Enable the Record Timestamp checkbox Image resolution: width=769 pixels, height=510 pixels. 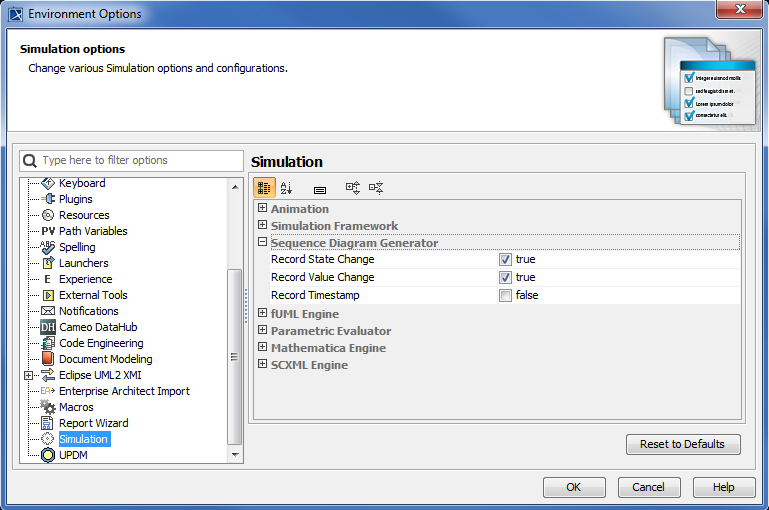point(505,295)
